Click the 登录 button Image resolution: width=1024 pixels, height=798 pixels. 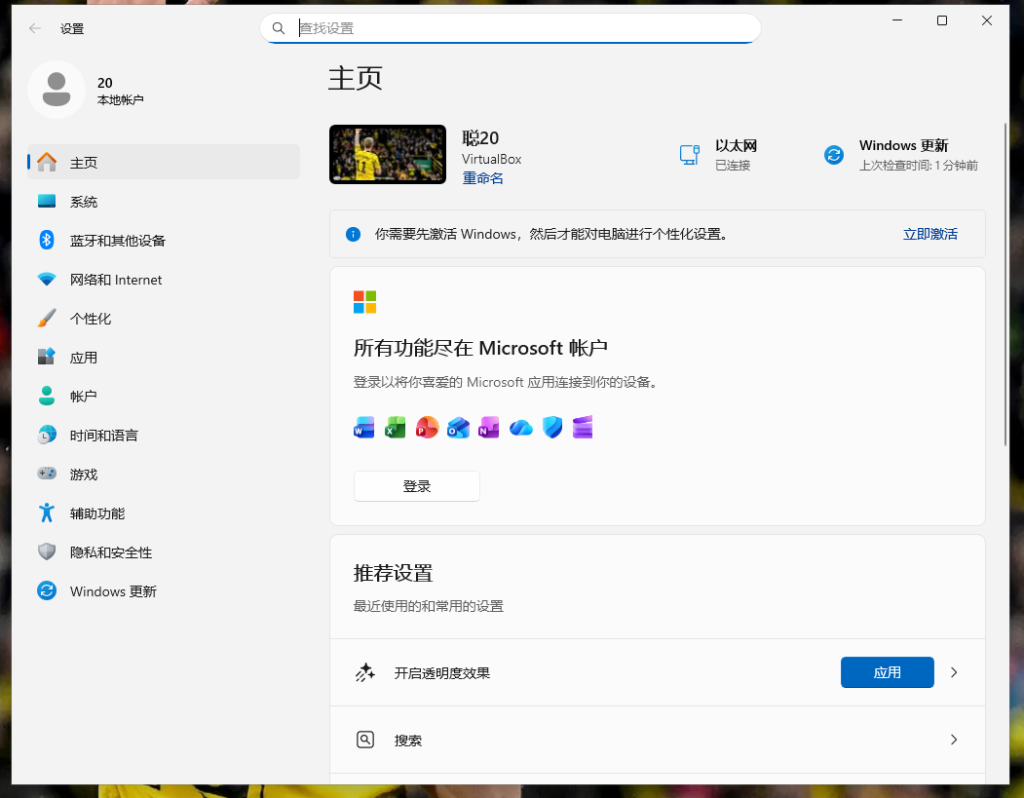417,486
